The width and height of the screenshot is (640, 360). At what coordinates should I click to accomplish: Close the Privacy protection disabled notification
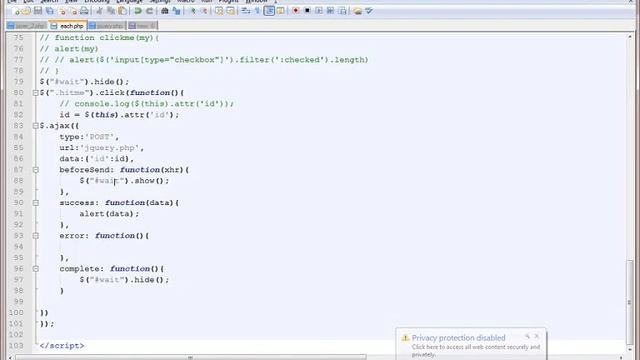pyautogui.click(x=537, y=336)
